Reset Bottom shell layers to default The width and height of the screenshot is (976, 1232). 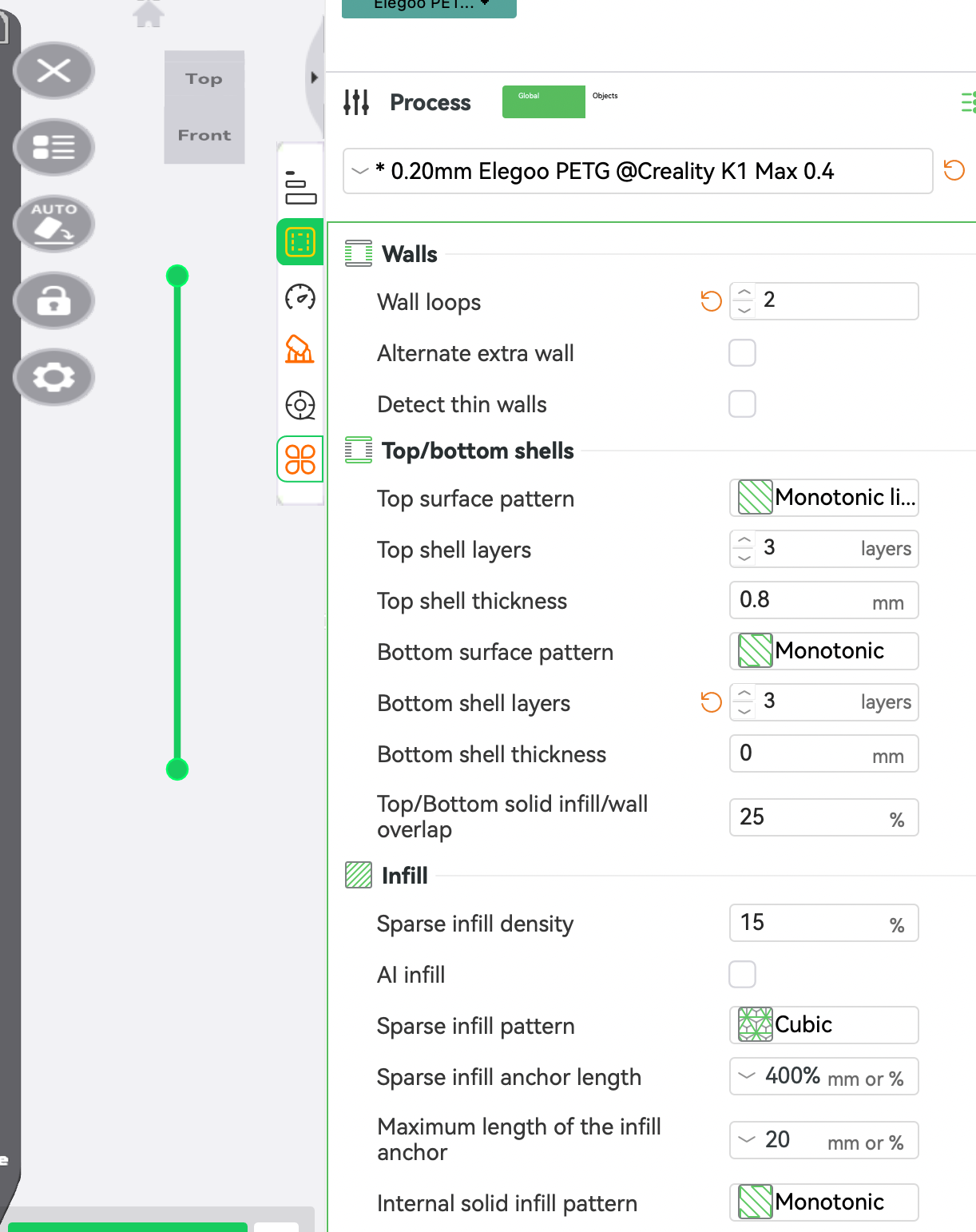click(711, 702)
